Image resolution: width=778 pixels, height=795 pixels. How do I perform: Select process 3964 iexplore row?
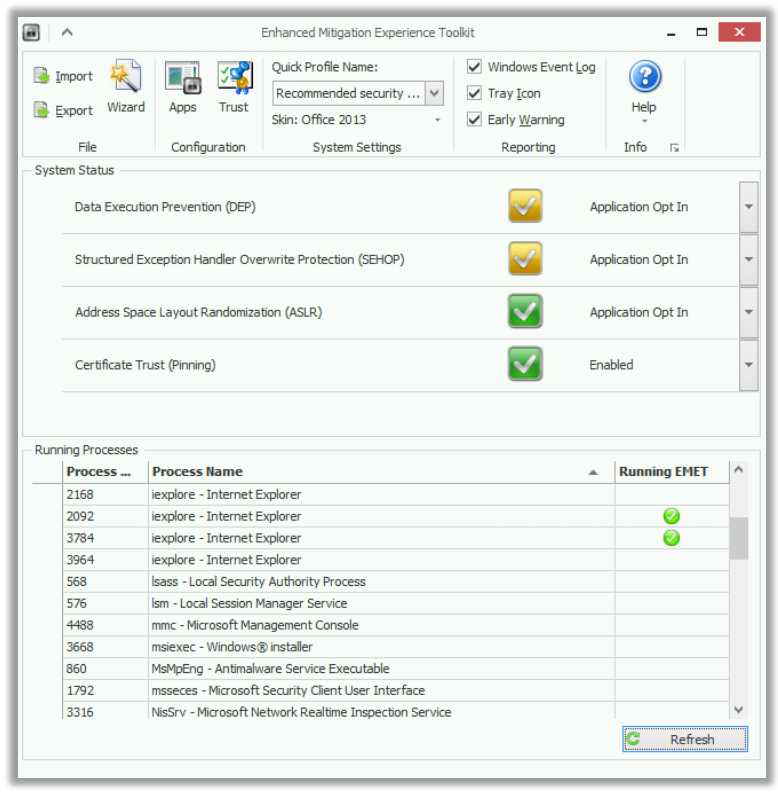[x=396, y=560]
